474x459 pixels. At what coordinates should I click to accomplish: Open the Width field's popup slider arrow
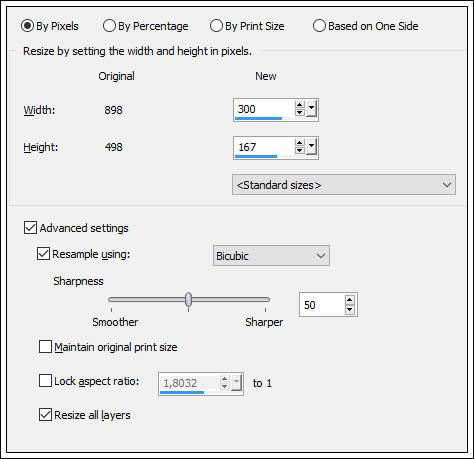pyautogui.click(x=311, y=109)
